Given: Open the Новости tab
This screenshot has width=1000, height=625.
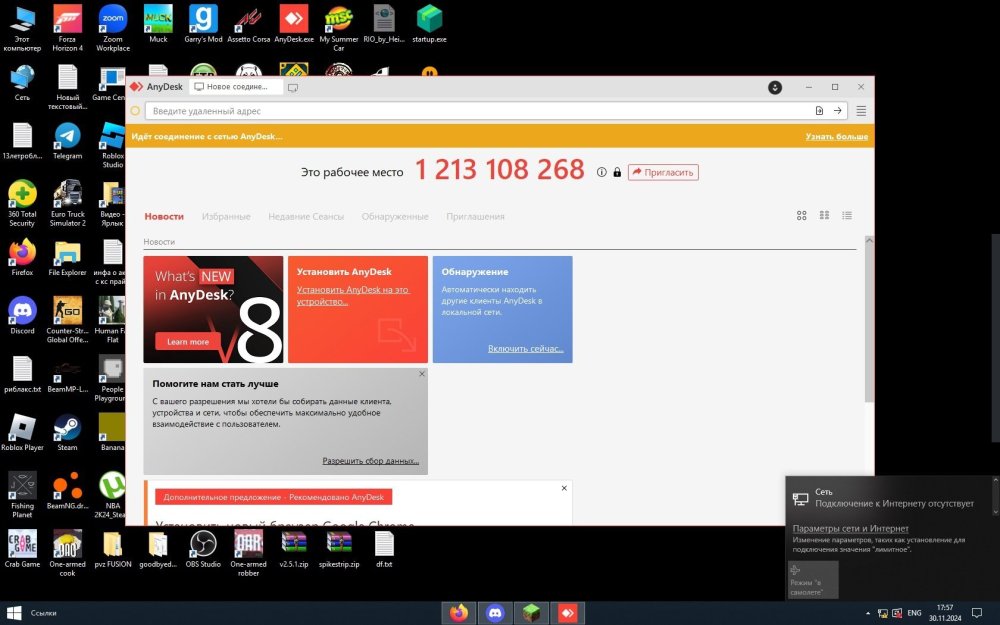Looking at the screenshot, I should point(164,216).
